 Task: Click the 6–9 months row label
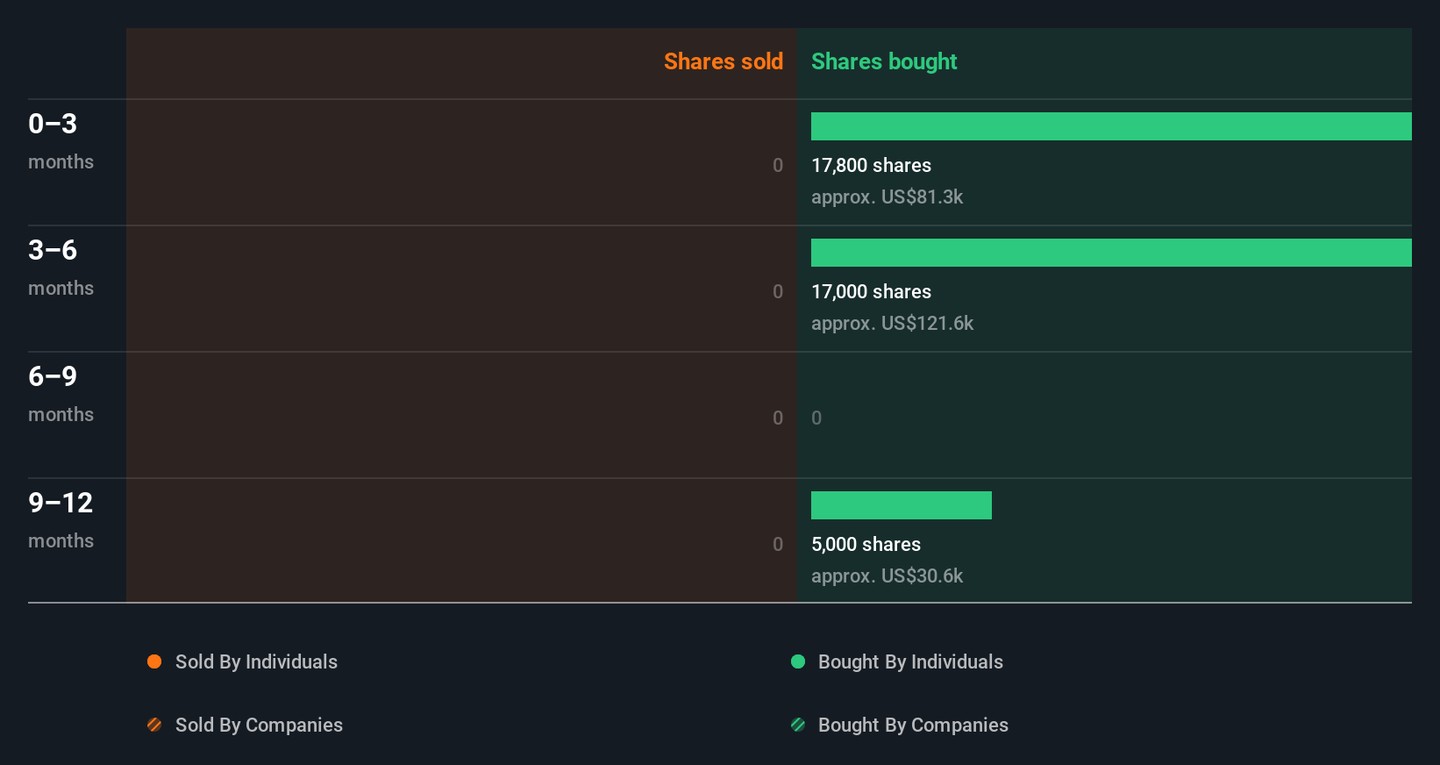[x=60, y=393]
